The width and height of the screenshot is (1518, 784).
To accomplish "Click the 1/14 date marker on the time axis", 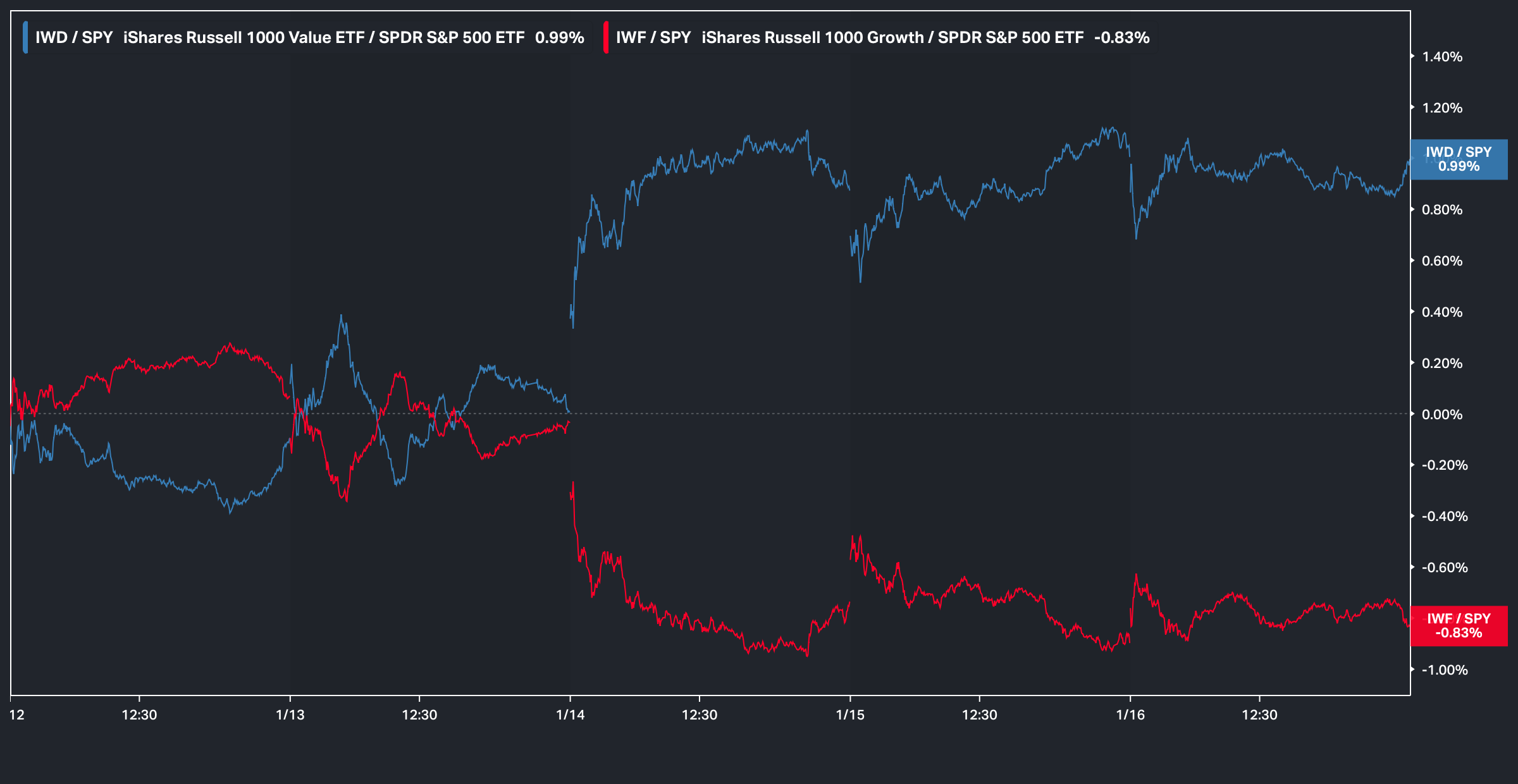I will click(x=570, y=714).
